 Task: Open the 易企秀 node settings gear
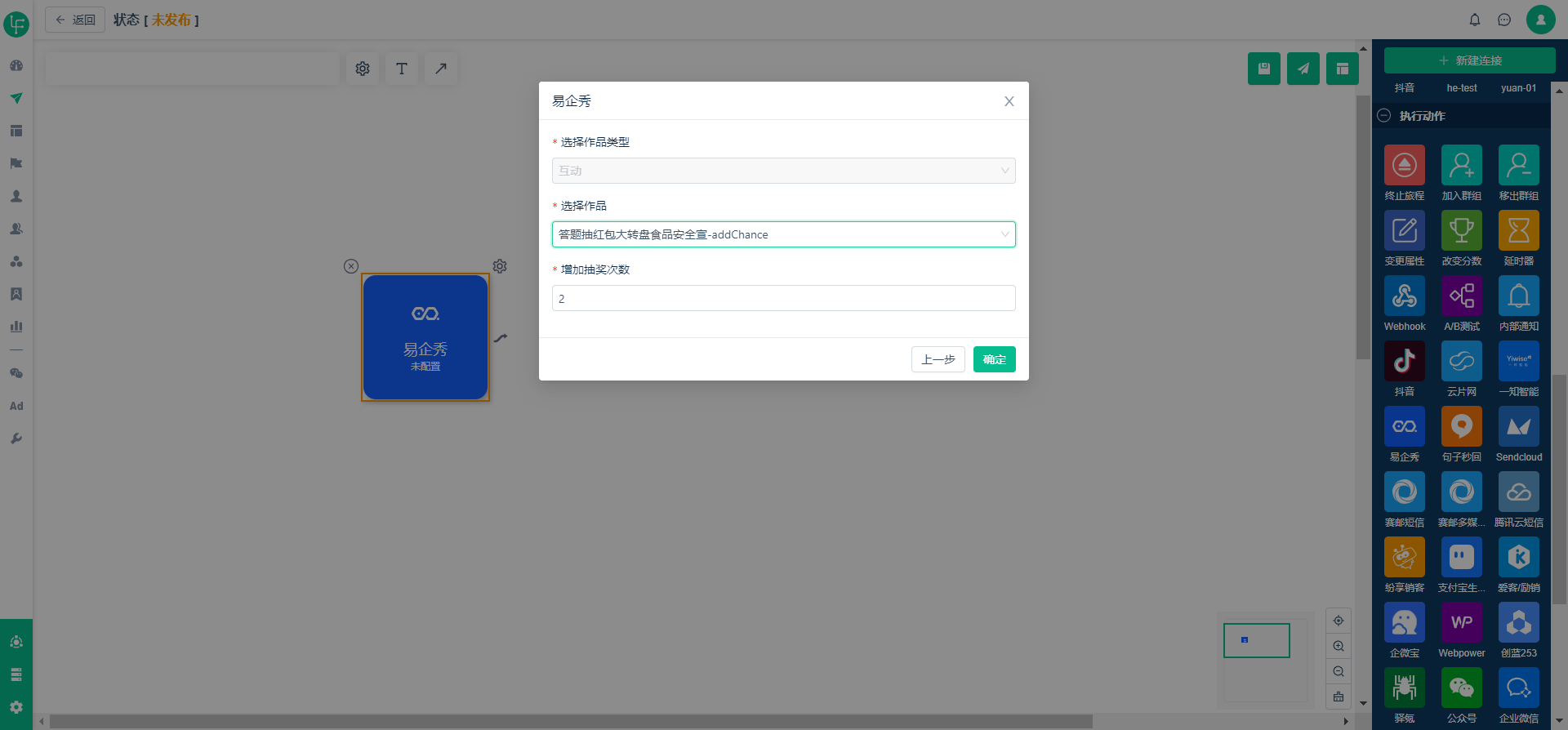point(500,266)
